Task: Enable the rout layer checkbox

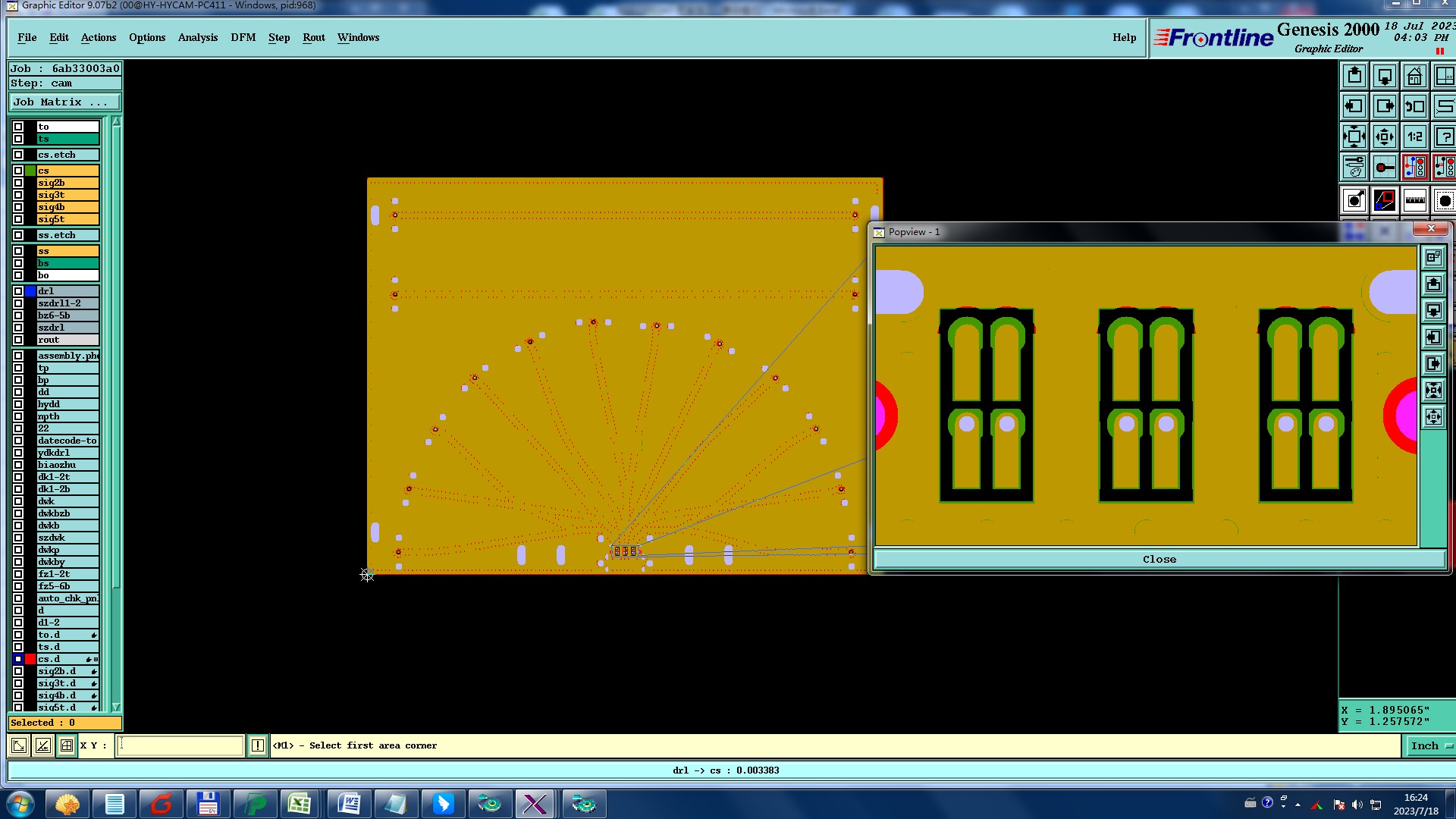Action: pos(18,340)
